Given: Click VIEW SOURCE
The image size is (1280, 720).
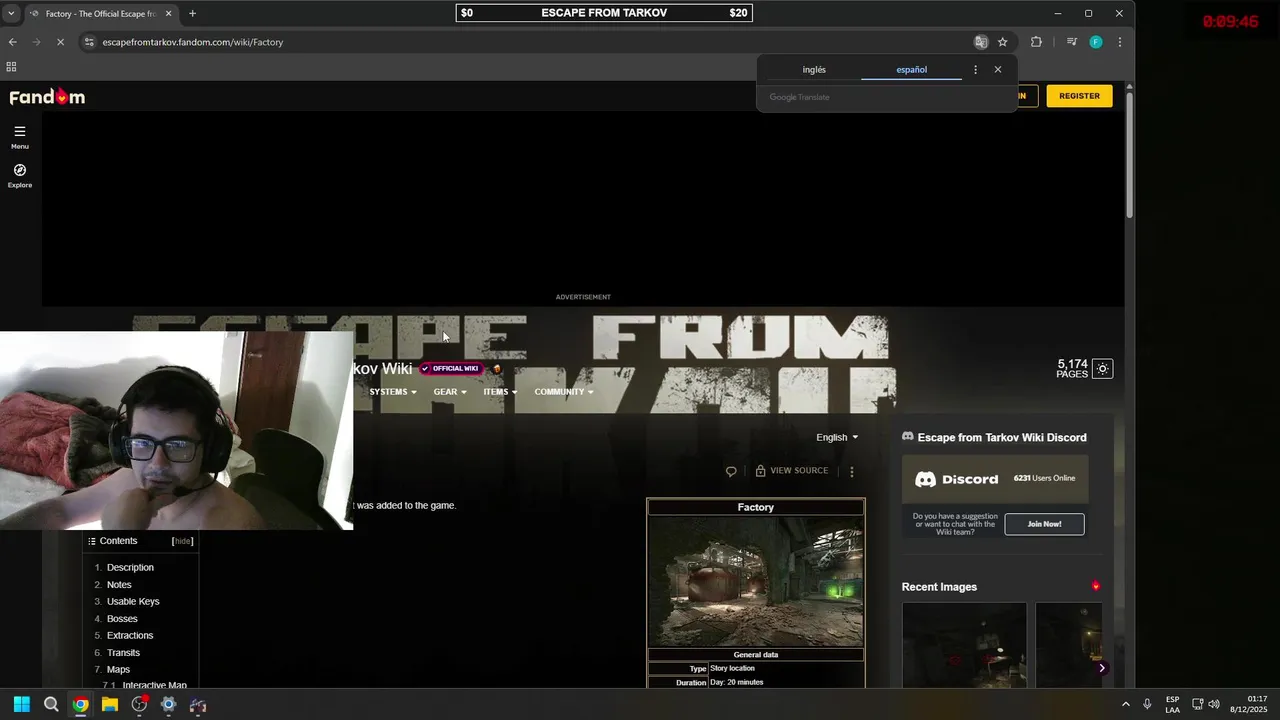Looking at the screenshot, I should (x=792, y=471).
